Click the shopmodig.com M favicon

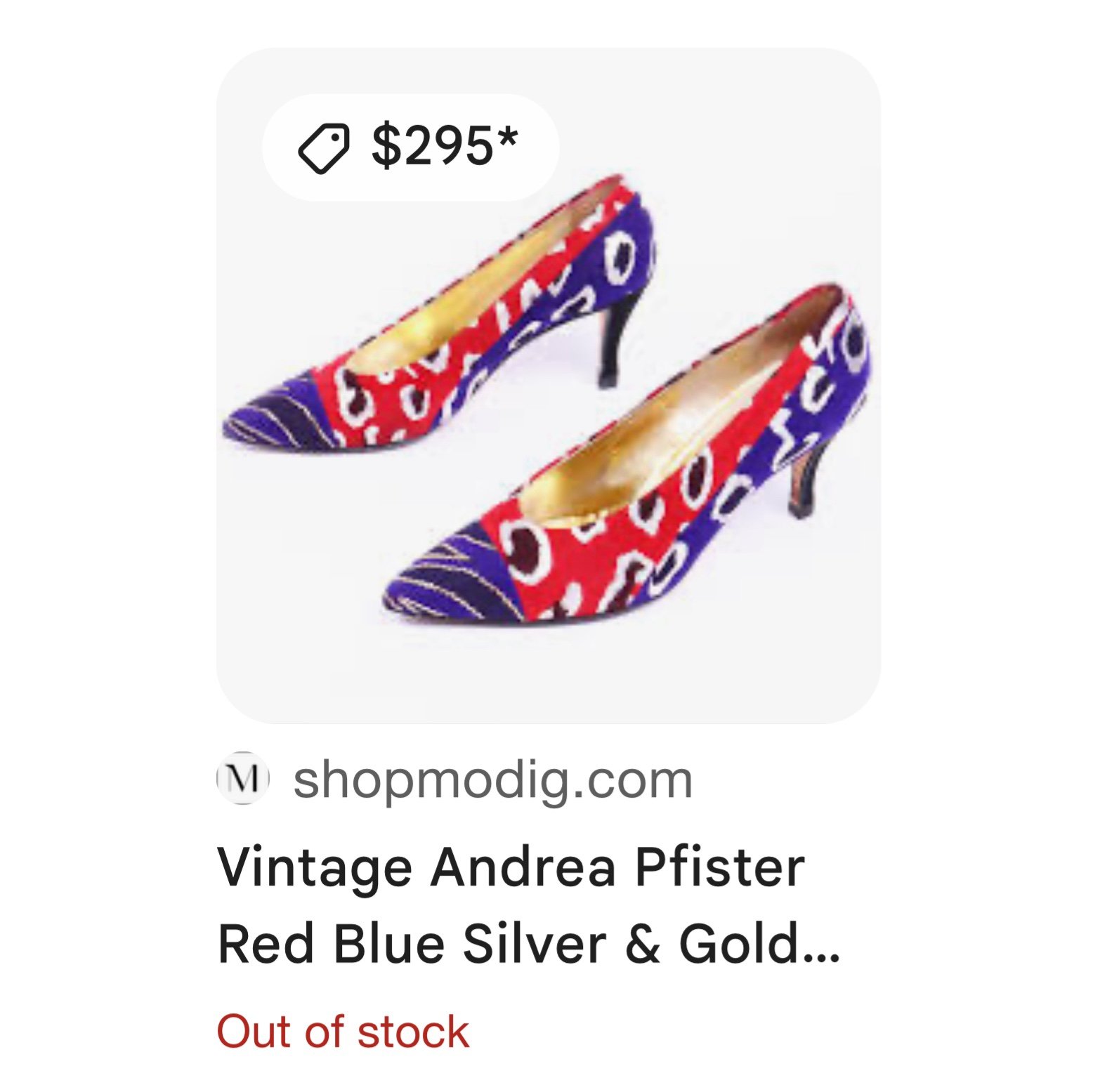coord(242,778)
